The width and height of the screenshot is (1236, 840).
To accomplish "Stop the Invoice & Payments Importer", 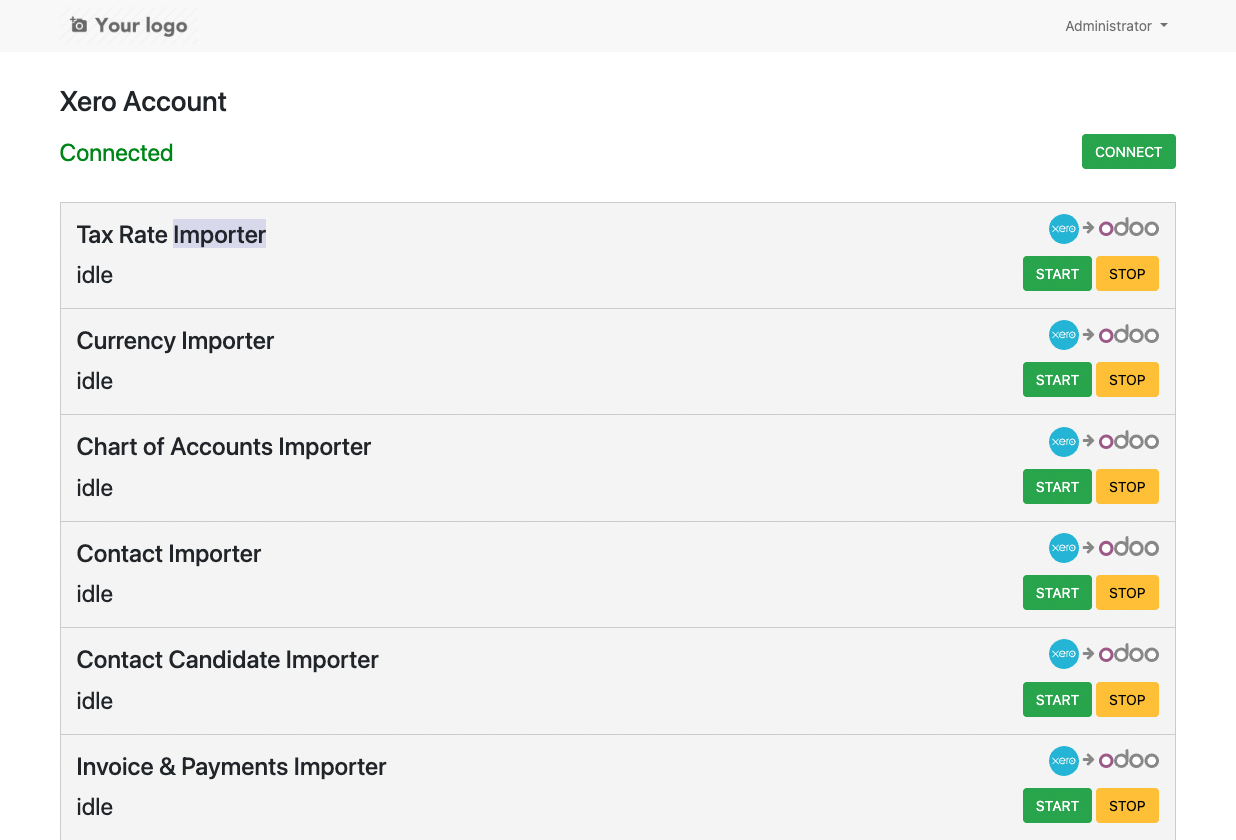I will click(1127, 806).
